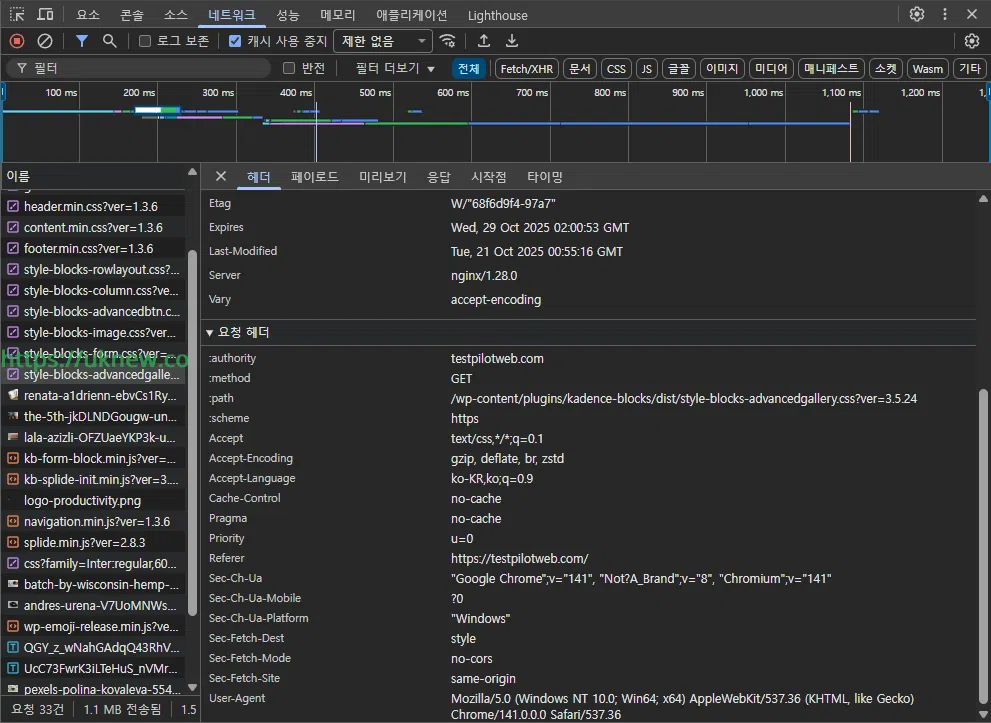Uncheck the 캐시 사용 중지 checkbox
Viewport: 991px width, 723px height.
tap(235, 41)
